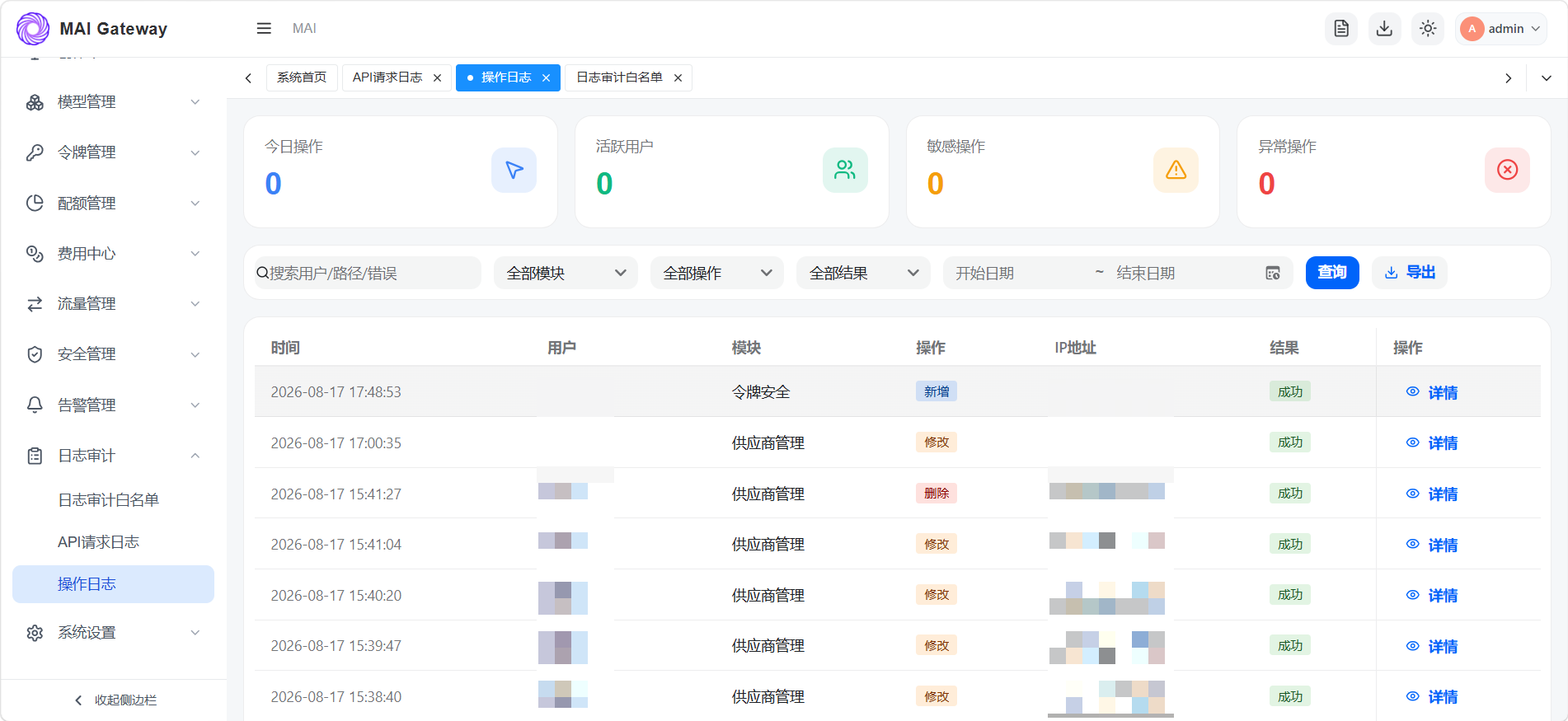Open the 全部结果 dropdown
This screenshot has width=1568, height=721.
coord(863,273)
